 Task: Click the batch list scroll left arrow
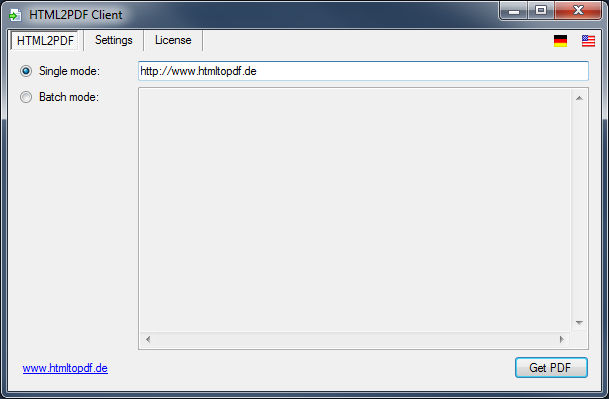148,339
